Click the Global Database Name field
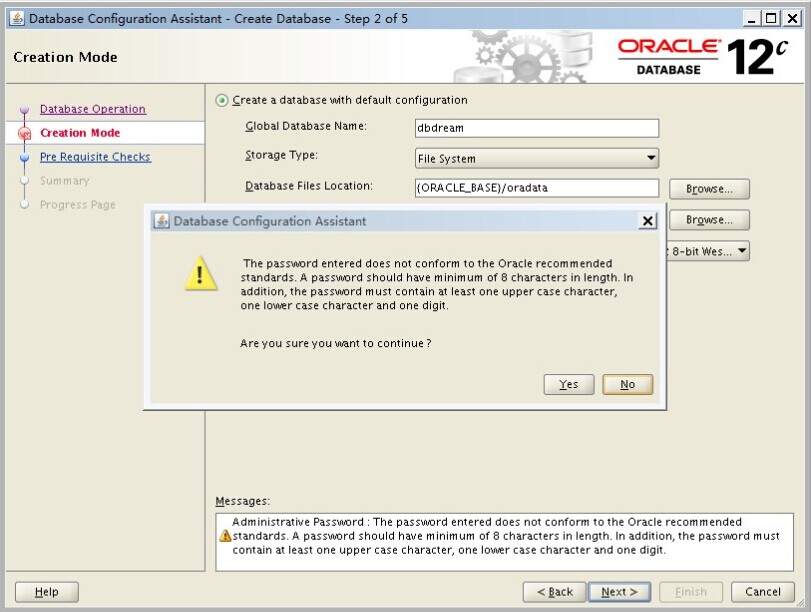 click(536, 128)
